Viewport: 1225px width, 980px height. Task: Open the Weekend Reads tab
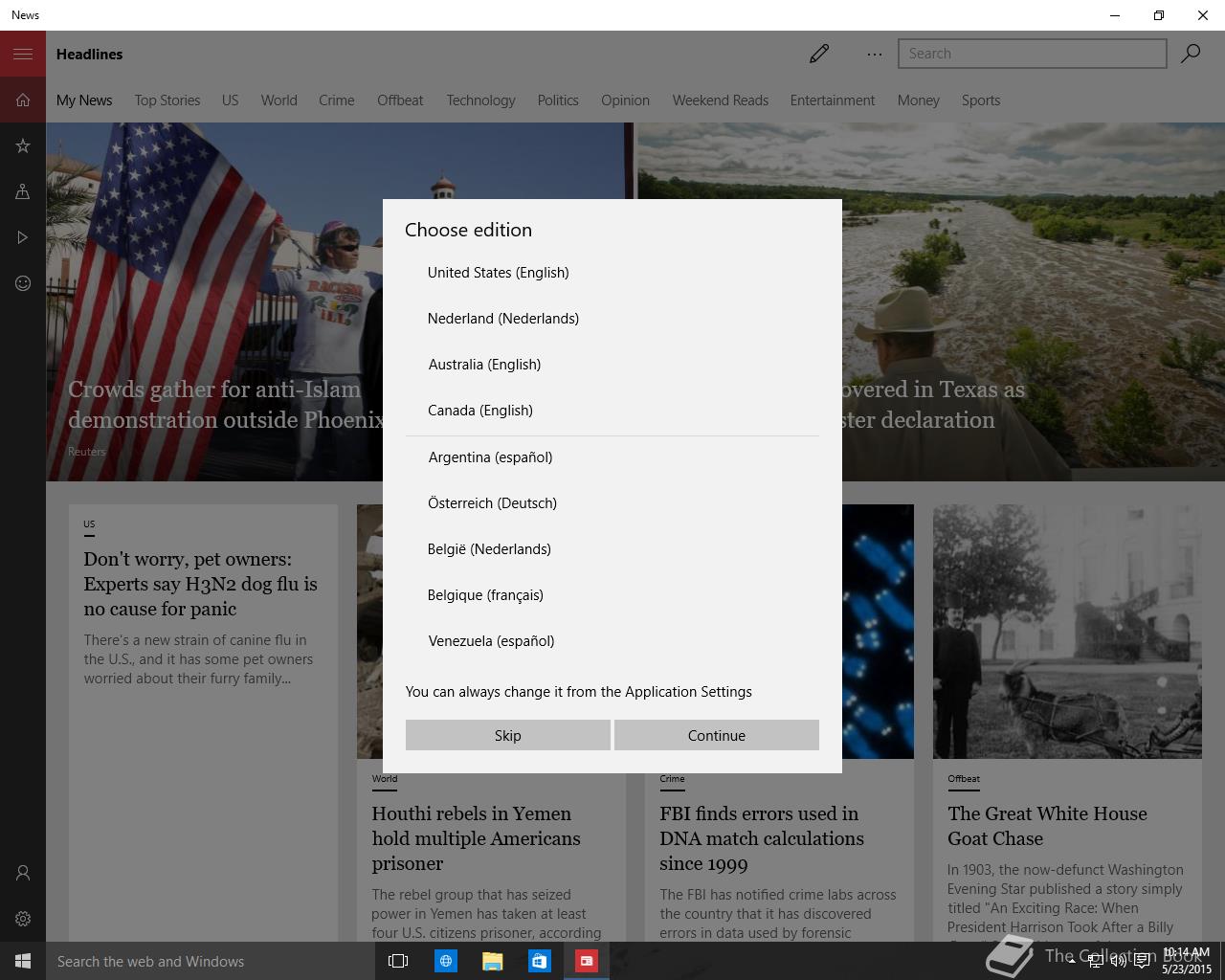(721, 100)
